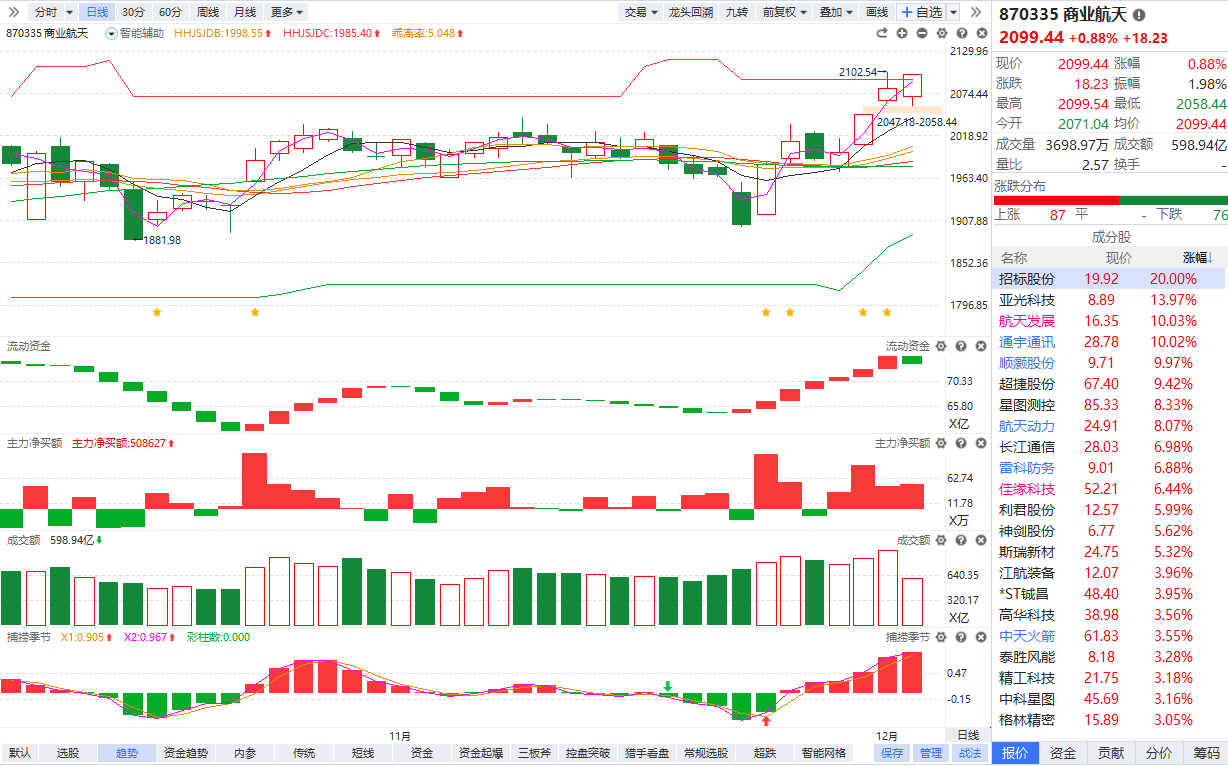Viewport: 1228px width, 766px height.
Task: Open the 叠加 overlay dropdown
Action: (836, 12)
